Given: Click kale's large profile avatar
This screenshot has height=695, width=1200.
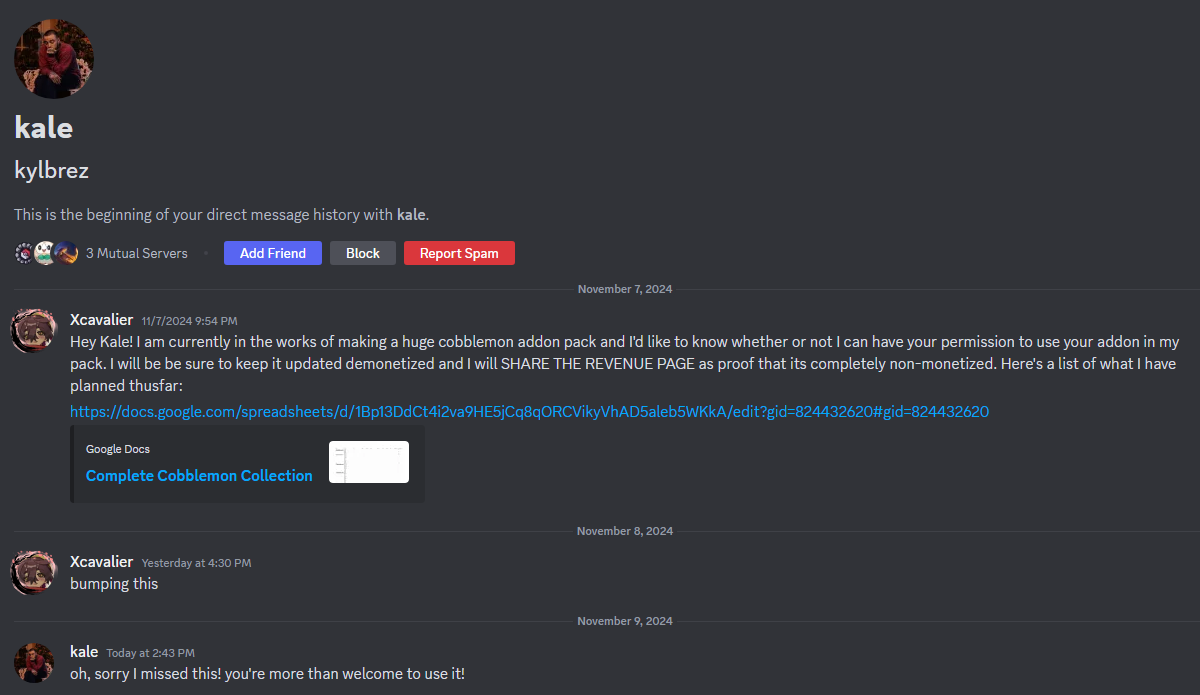Looking at the screenshot, I should (x=54, y=58).
